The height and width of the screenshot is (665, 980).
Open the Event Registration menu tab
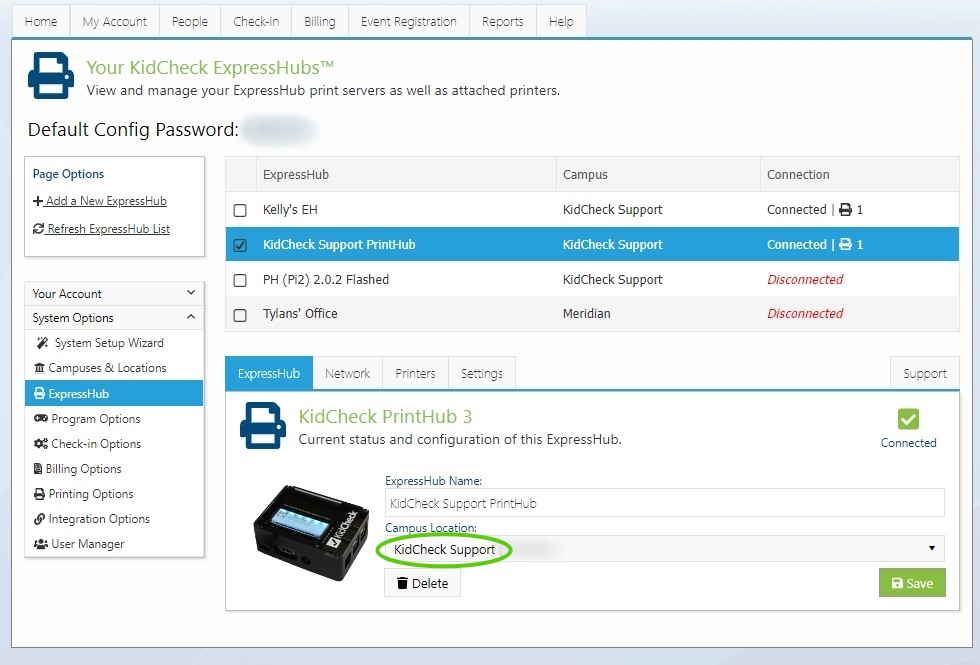[409, 21]
